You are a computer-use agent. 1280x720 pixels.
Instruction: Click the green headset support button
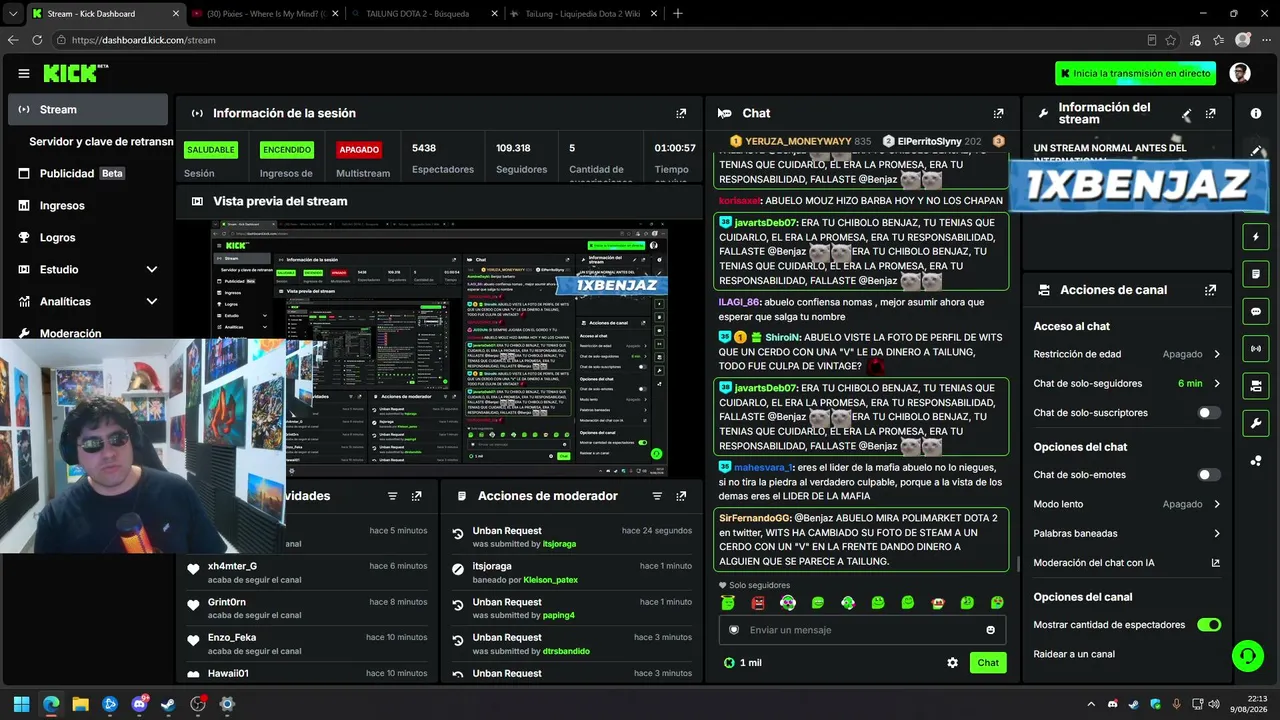point(1247,656)
